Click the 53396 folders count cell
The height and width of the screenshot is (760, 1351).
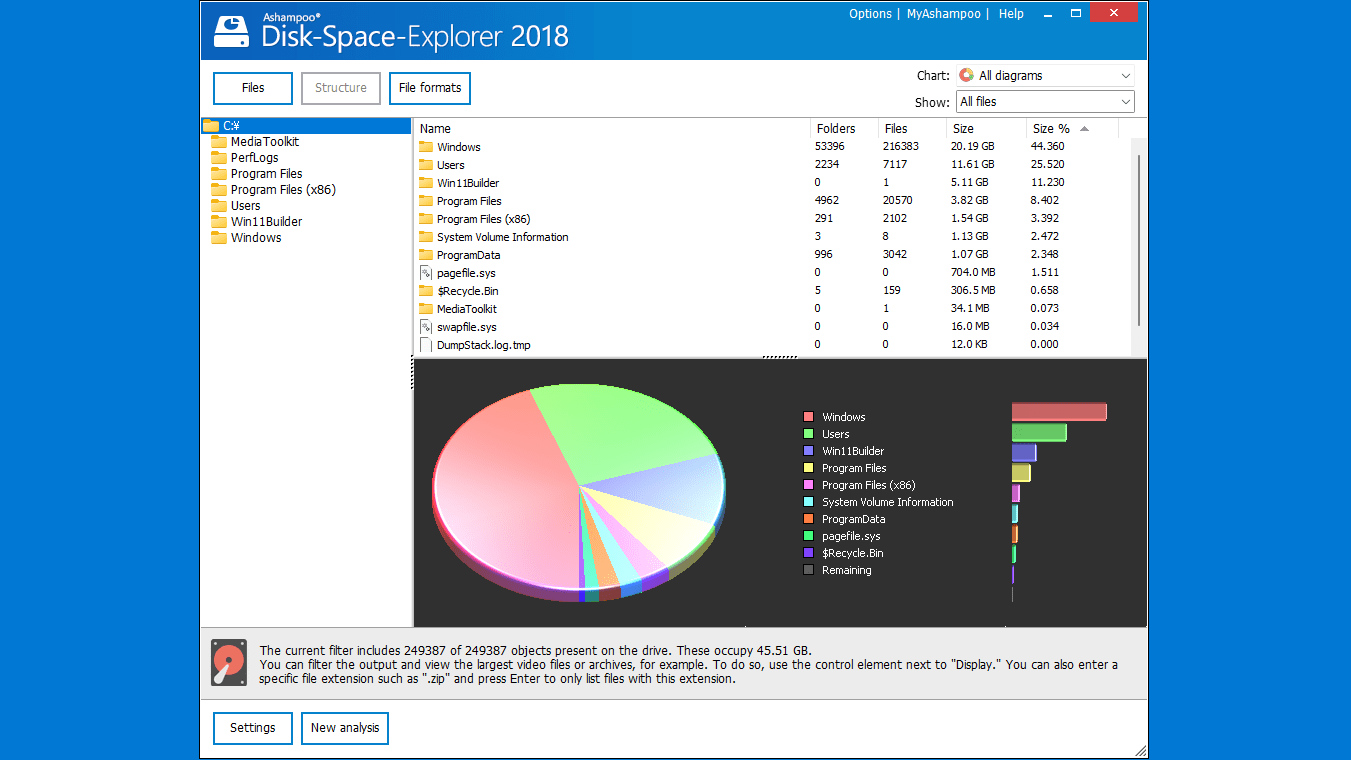(829, 147)
